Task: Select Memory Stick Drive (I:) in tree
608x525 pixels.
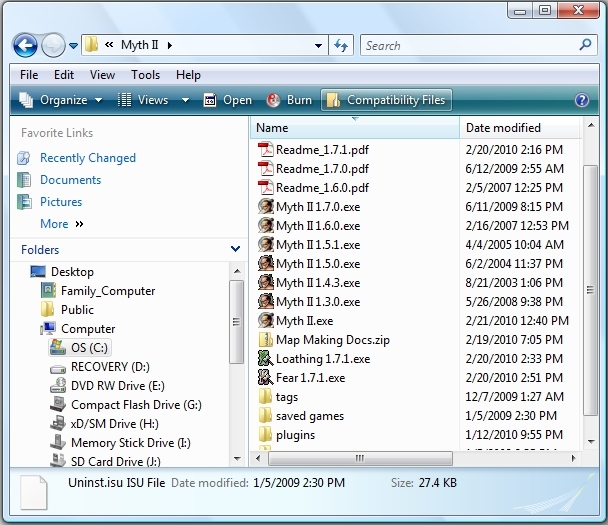Action: click(x=131, y=443)
